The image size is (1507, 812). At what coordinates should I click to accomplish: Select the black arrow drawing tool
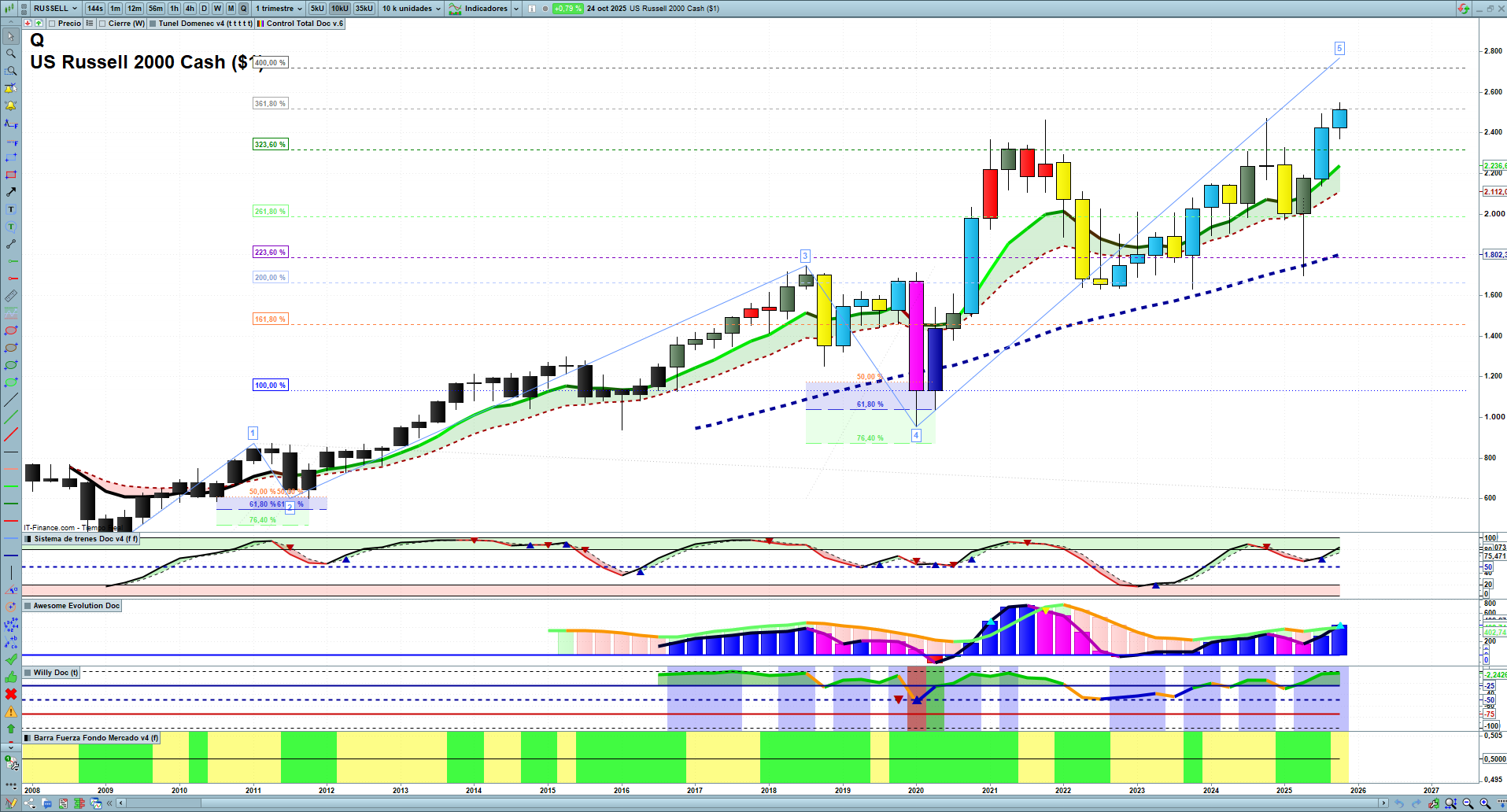pos(11,192)
